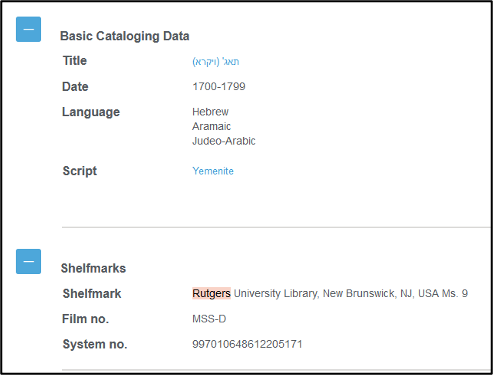Select the date value 1700-1799
This screenshot has height=376, width=494.
pos(219,86)
